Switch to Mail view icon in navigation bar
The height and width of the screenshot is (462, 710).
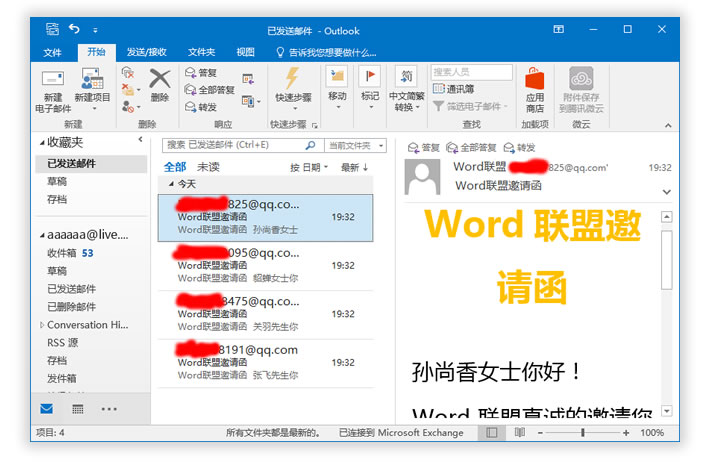pos(47,409)
